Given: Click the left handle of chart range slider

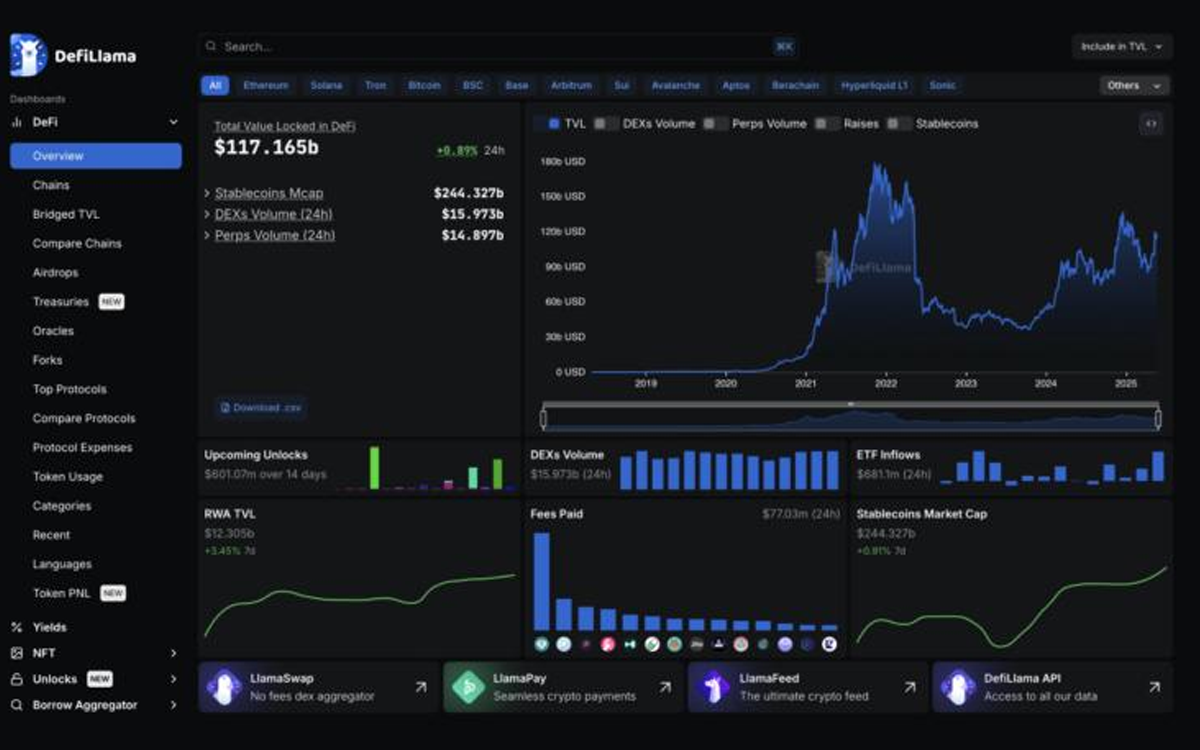Looking at the screenshot, I should [544, 418].
